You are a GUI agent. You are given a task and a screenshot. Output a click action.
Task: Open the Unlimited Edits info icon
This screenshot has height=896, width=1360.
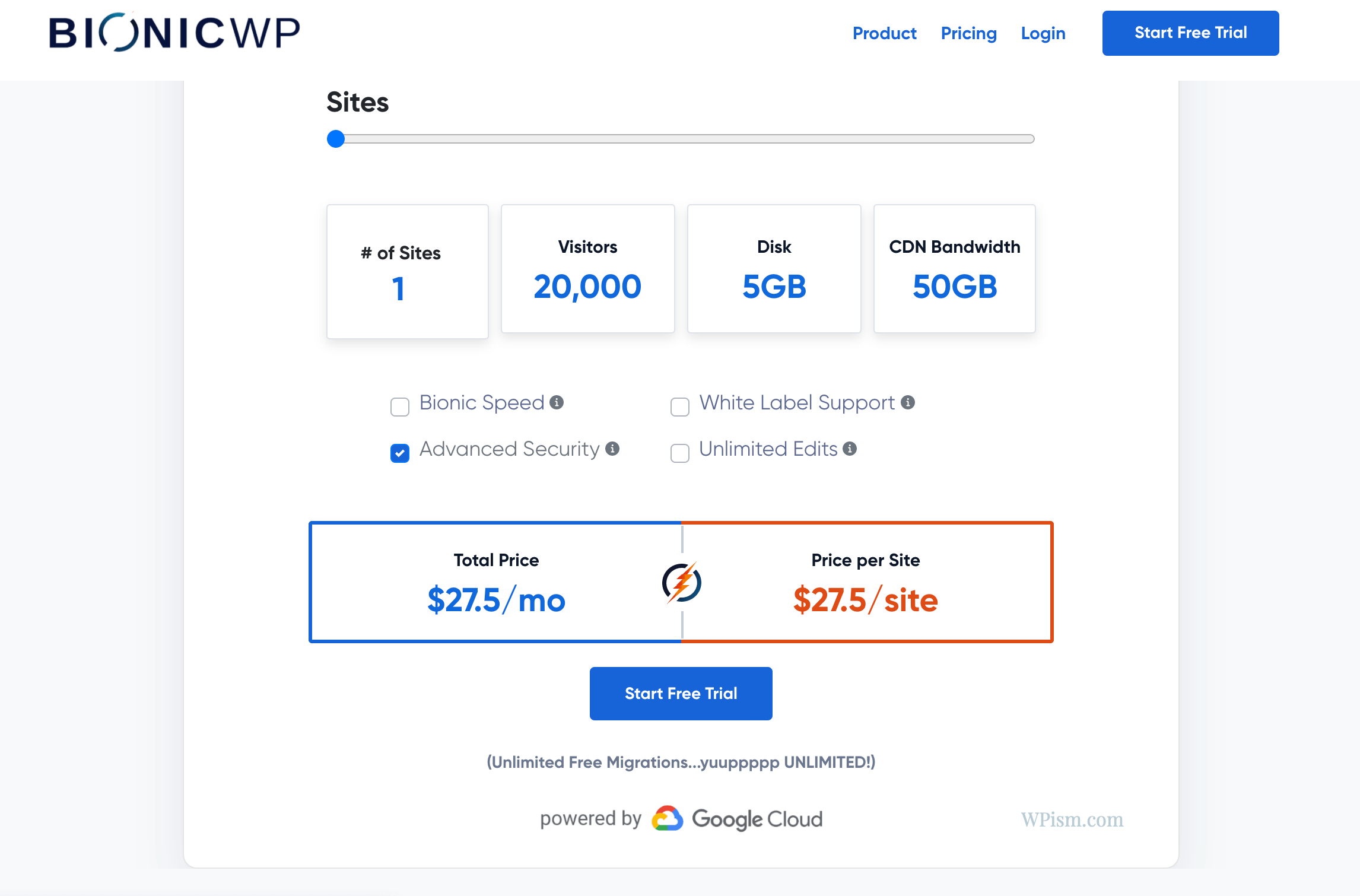[851, 448]
